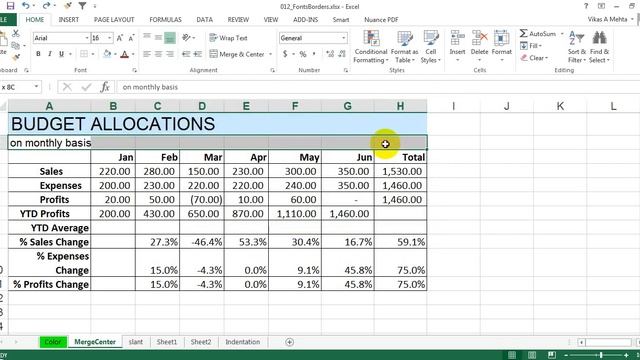Viewport: 640px width, 360px height.
Task: Click the Increase Indent icon
Action: click(198, 54)
